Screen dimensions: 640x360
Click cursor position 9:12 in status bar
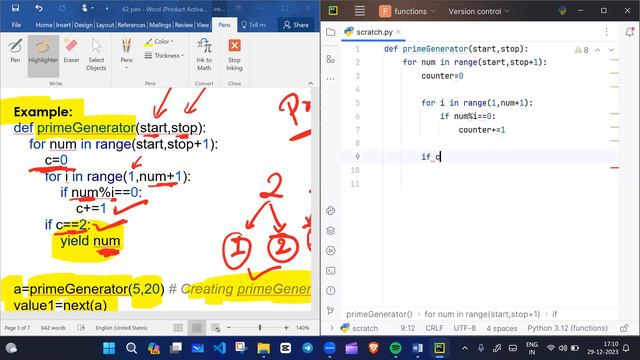[407, 328]
